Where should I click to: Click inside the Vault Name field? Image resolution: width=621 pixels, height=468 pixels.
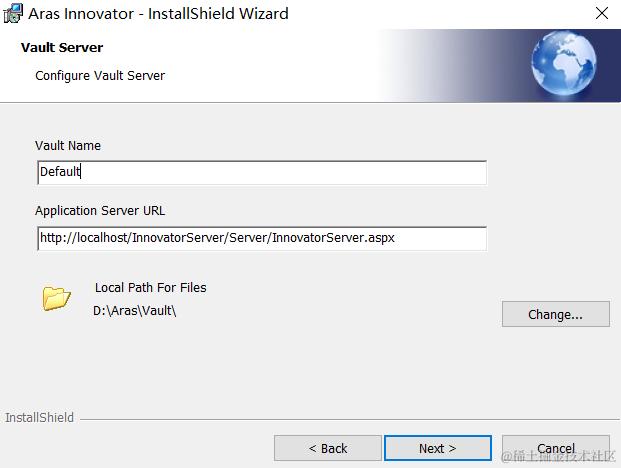coord(262,172)
